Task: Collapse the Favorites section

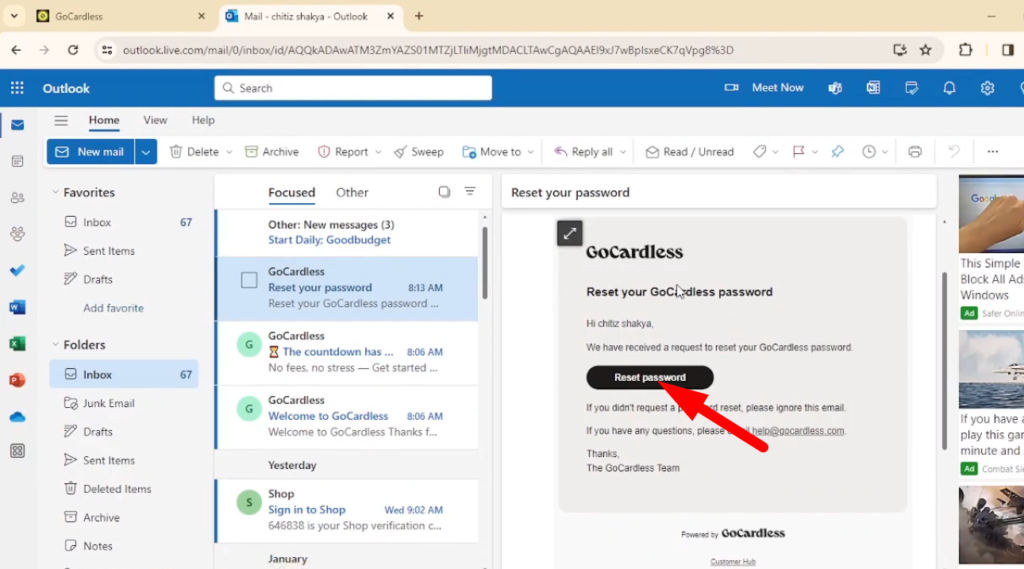Action: (x=56, y=192)
